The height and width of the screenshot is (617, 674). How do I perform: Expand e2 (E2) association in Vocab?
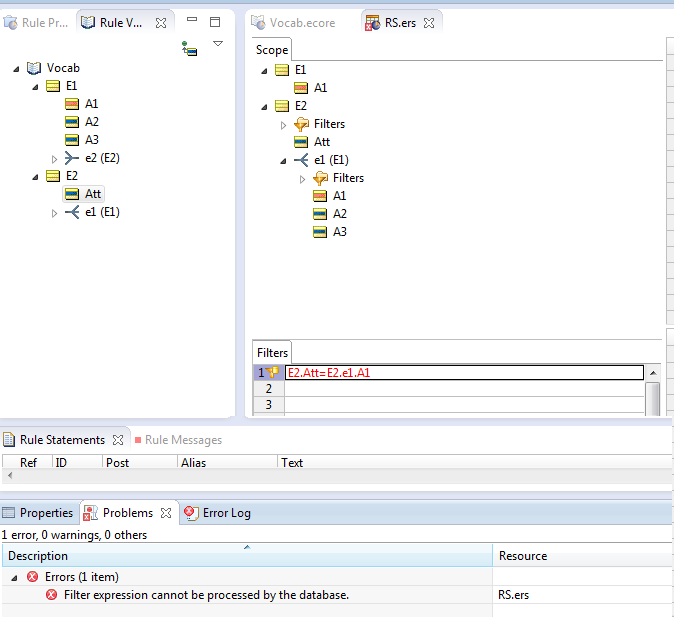click(54, 159)
